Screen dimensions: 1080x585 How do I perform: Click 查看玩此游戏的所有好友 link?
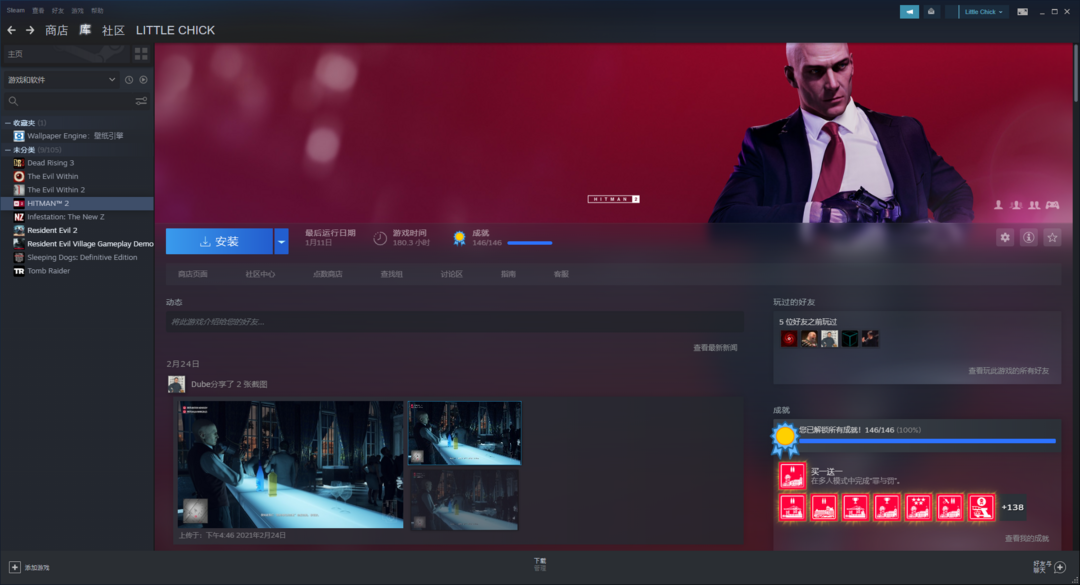click(x=1008, y=371)
